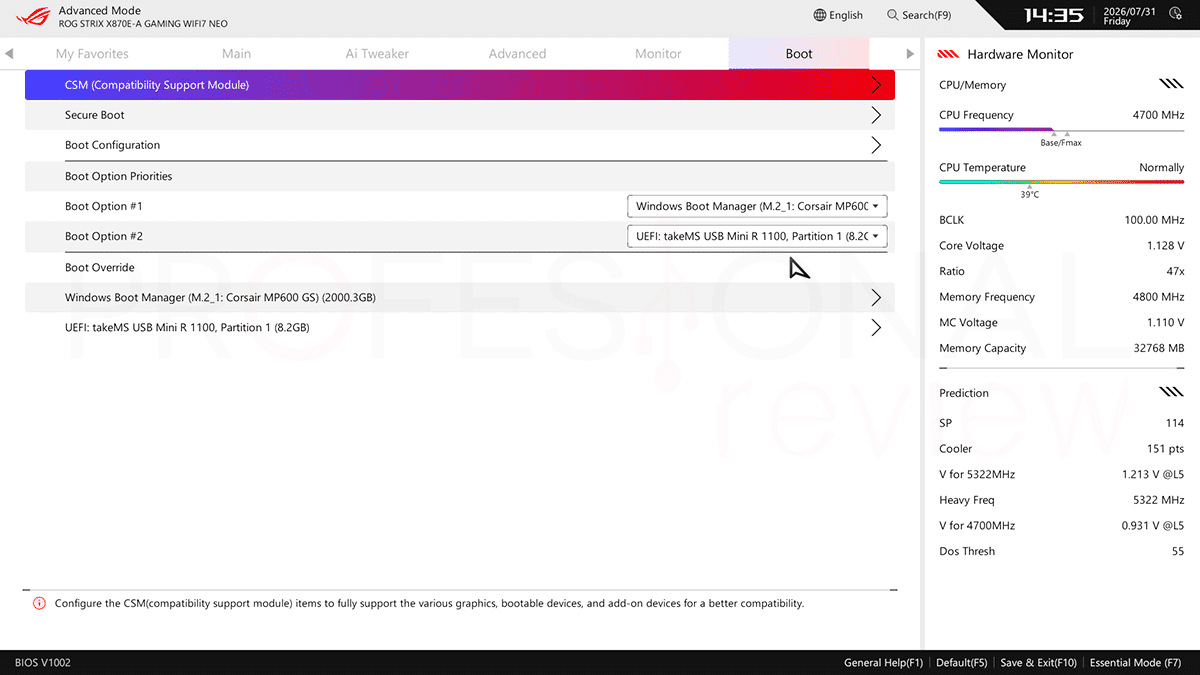The image size is (1200, 675).
Task: Open Search(F9)
Action: click(919, 15)
